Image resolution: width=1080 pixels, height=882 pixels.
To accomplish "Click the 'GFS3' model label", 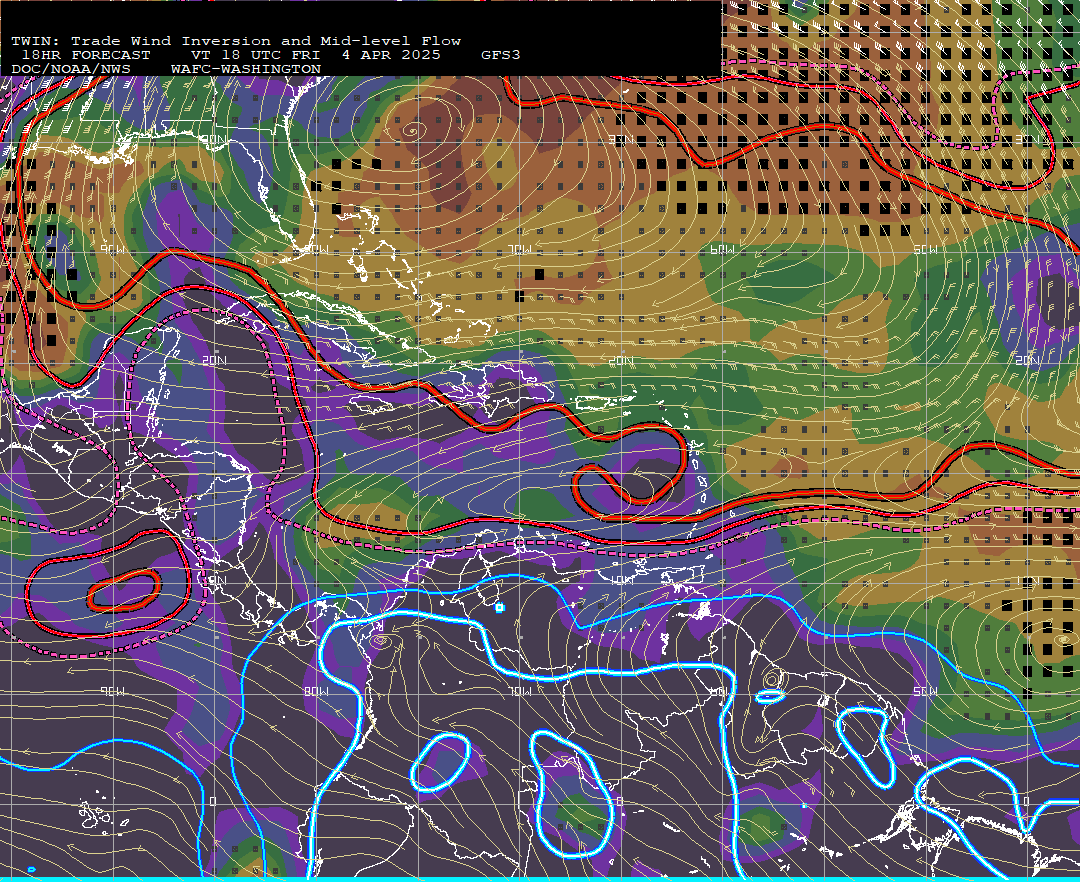I will [x=501, y=54].
